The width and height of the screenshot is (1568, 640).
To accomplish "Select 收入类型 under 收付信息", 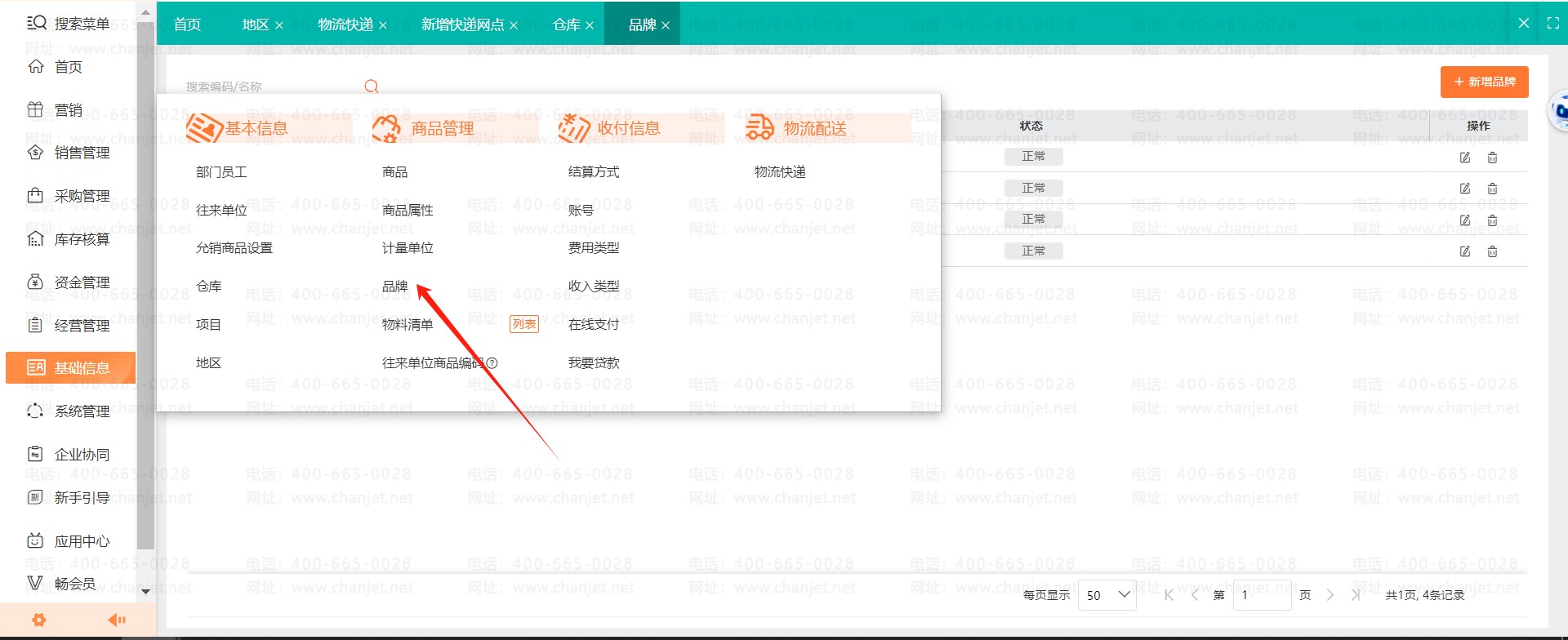I will click(594, 287).
